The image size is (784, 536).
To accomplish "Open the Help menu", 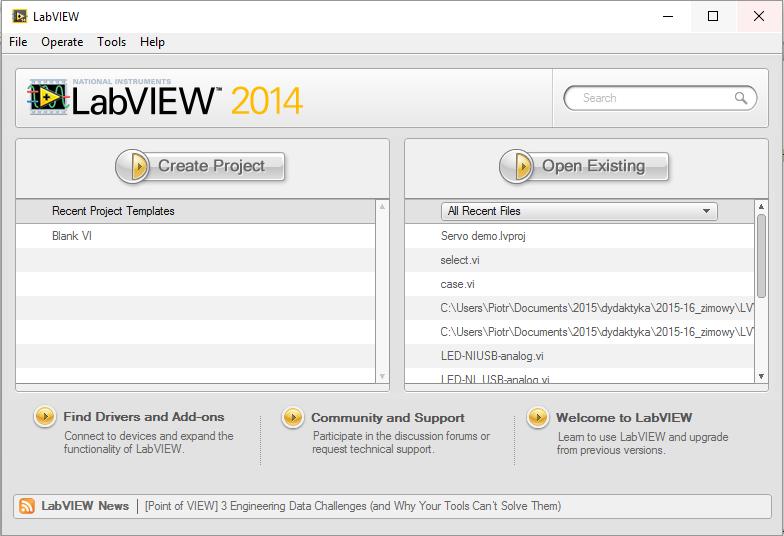I will pos(152,42).
